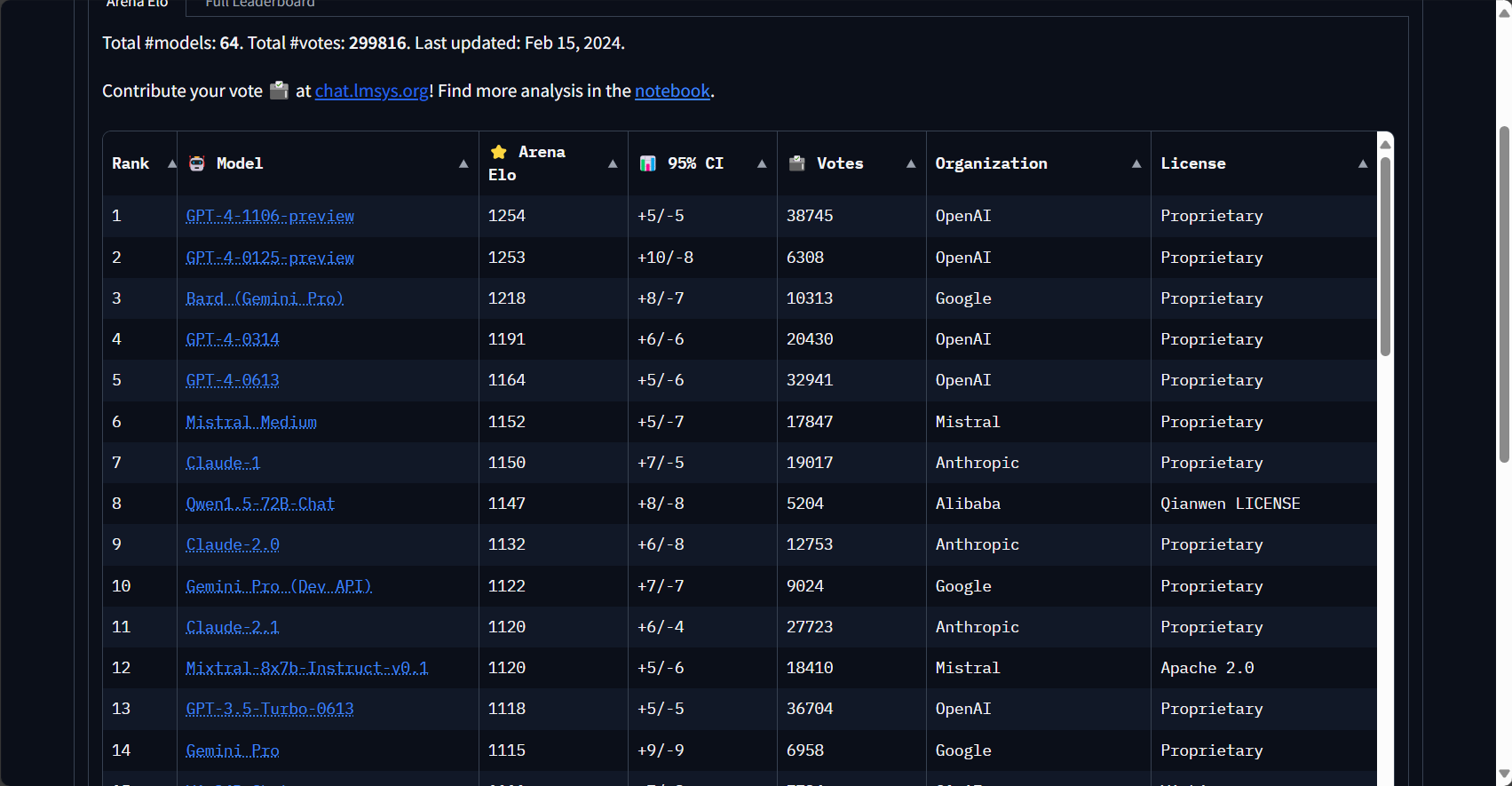Select Google cell in Bard row
Image resolution: width=1512 pixels, height=786 pixels.
click(963, 298)
